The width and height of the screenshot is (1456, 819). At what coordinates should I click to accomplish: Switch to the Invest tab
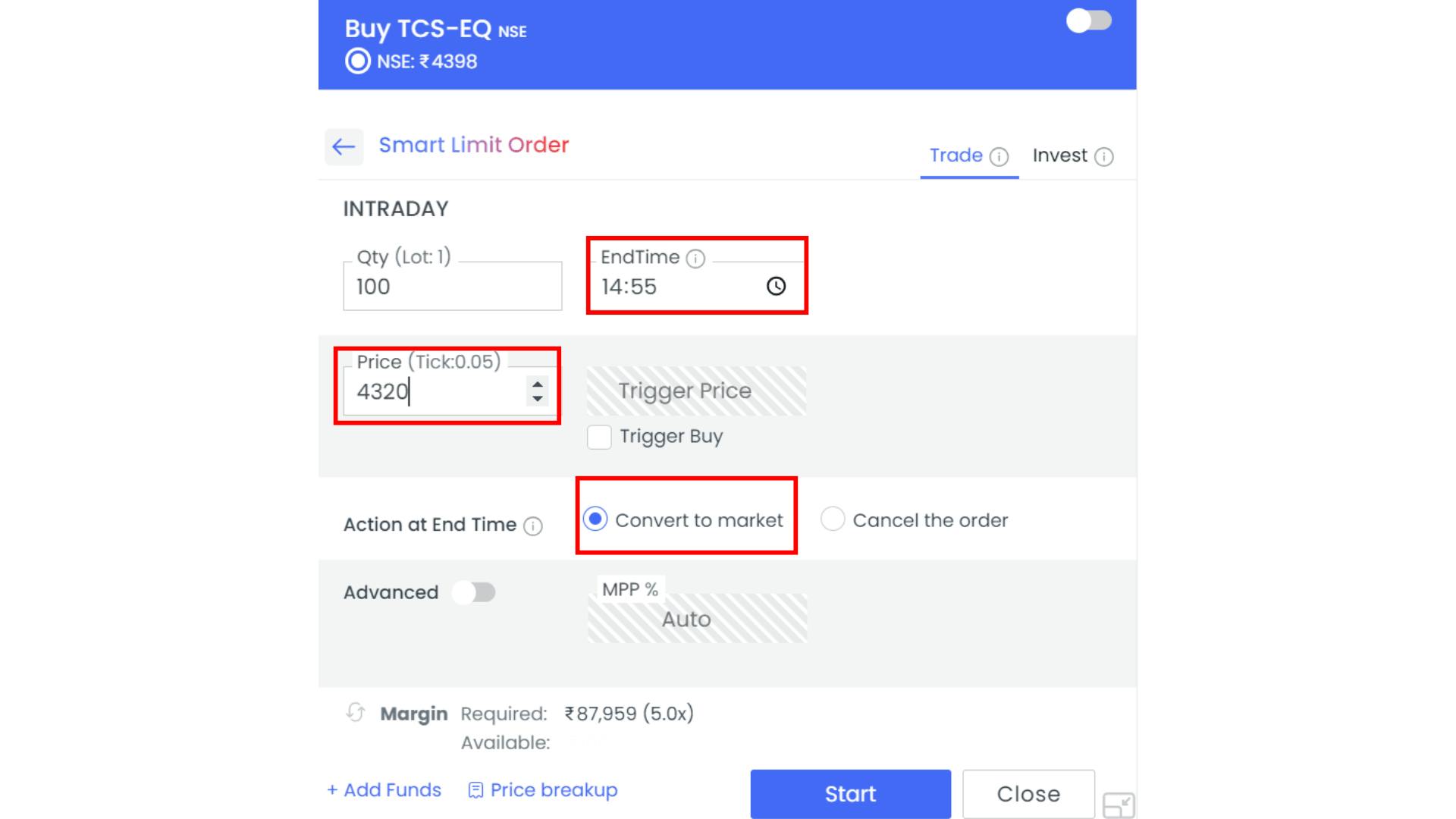1059,155
